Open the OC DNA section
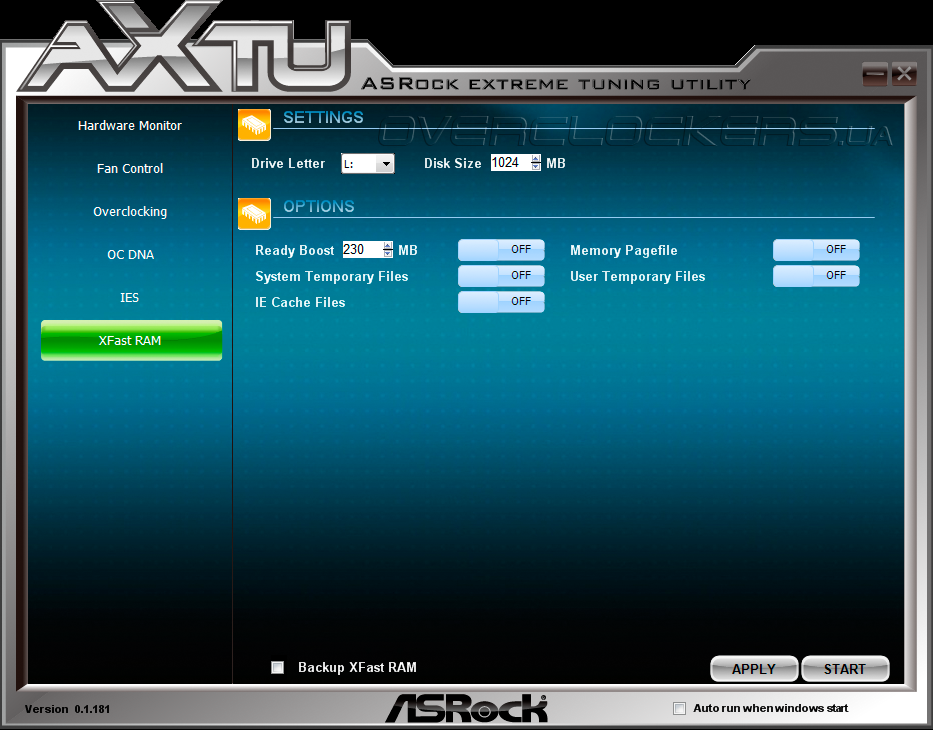Image resolution: width=933 pixels, height=730 pixels. [x=130, y=255]
